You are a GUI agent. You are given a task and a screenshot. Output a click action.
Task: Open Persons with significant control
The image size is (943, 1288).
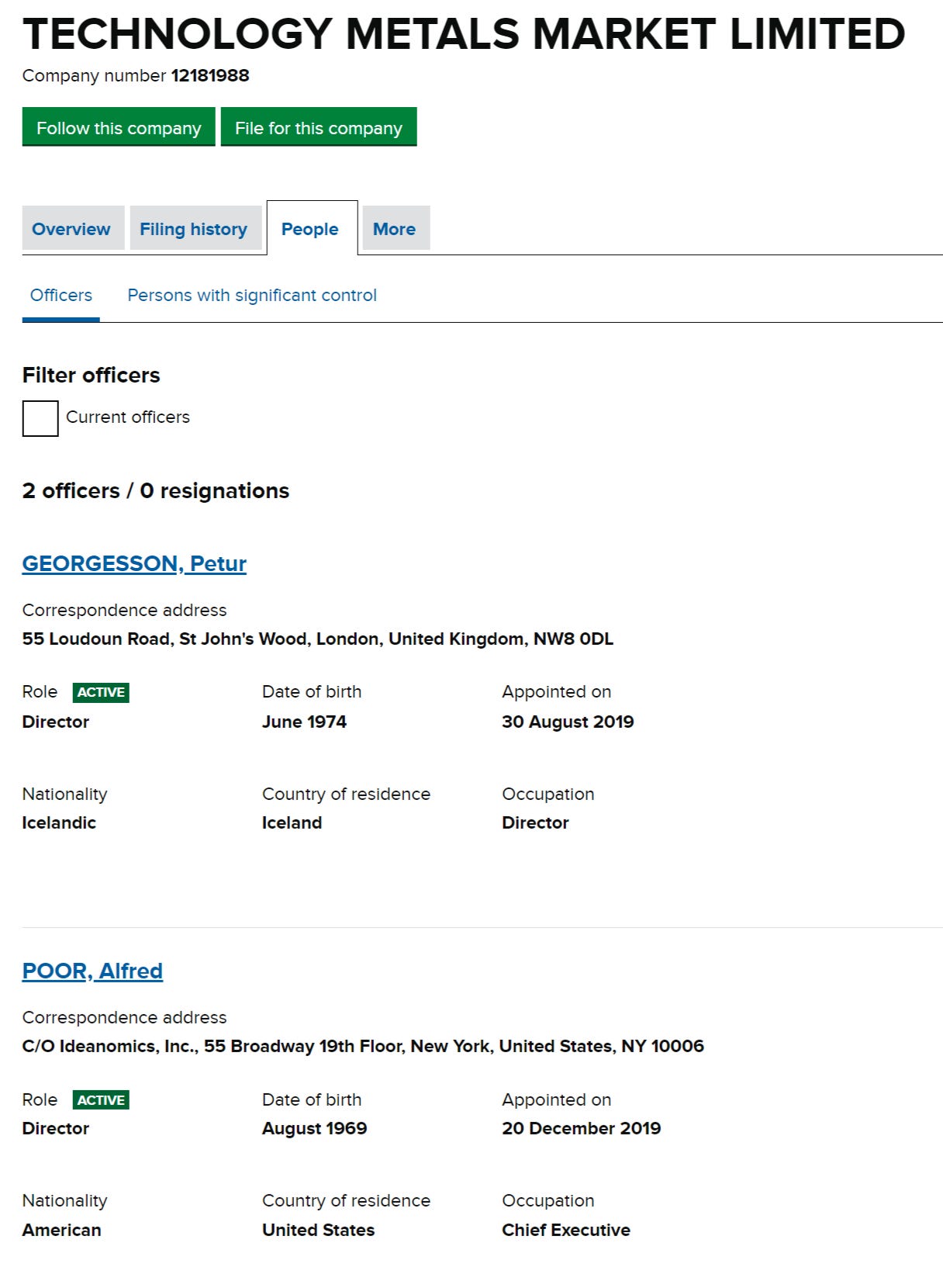coord(252,295)
